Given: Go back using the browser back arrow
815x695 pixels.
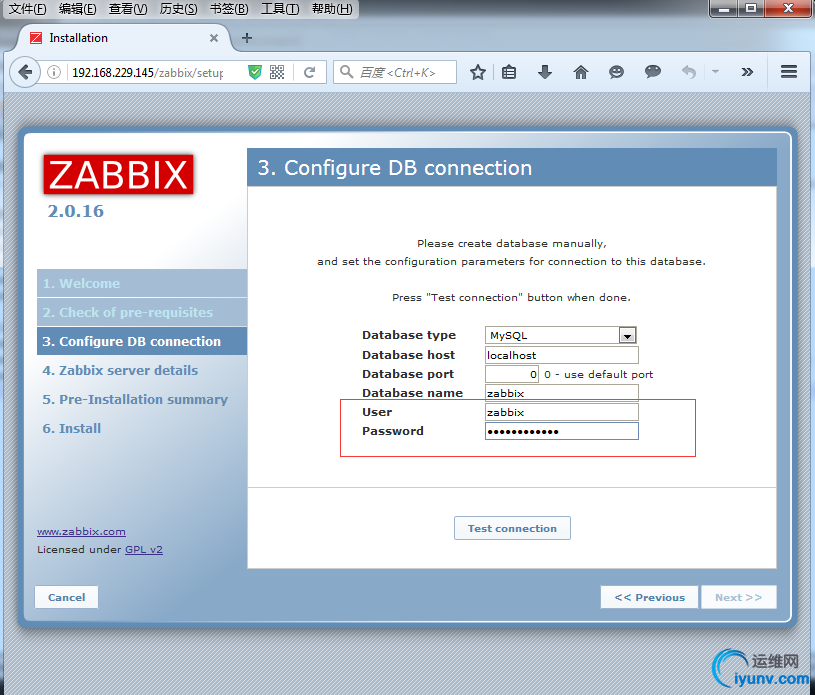Looking at the screenshot, I should pos(24,72).
